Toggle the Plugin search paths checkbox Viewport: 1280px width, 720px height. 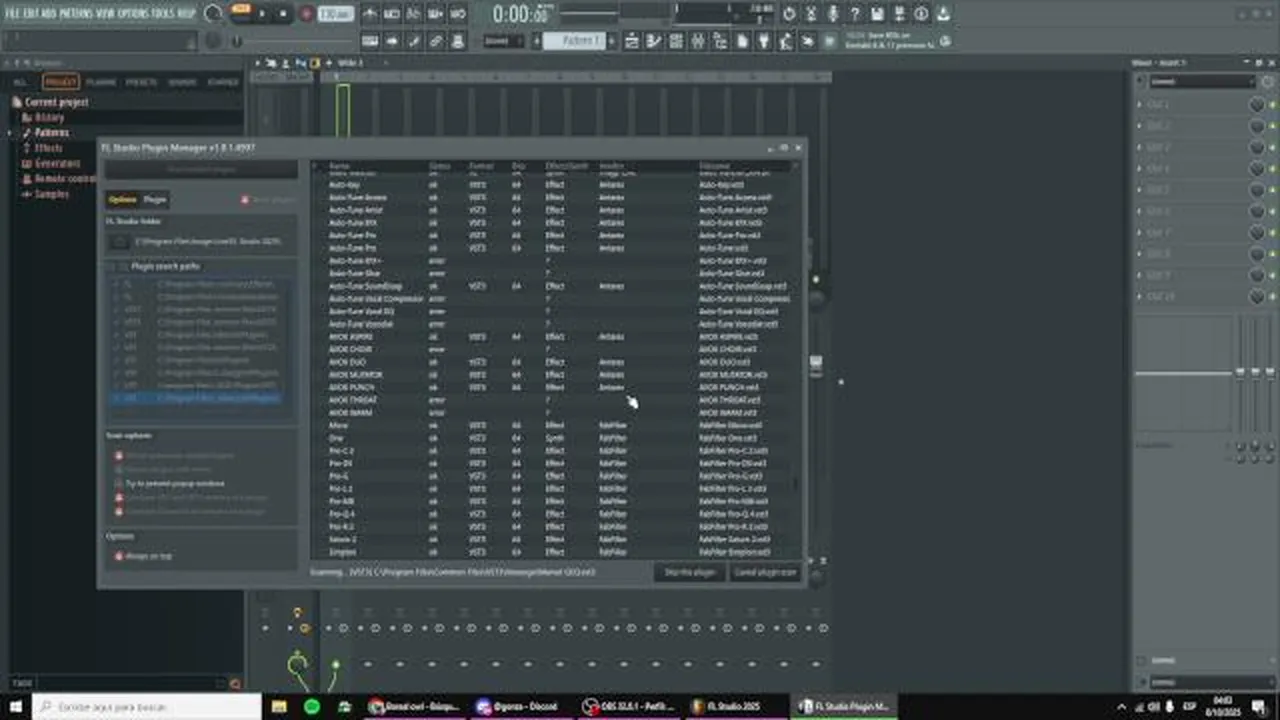[122, 267]
